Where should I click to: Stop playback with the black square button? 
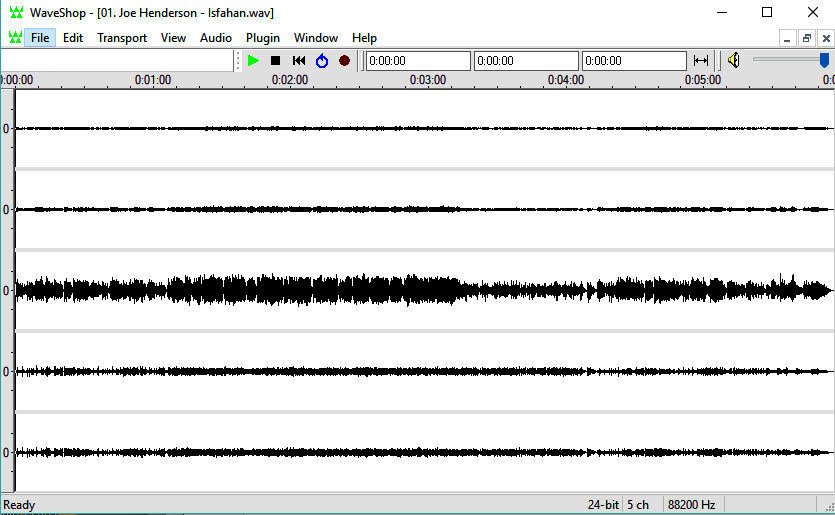coord(275,61)
